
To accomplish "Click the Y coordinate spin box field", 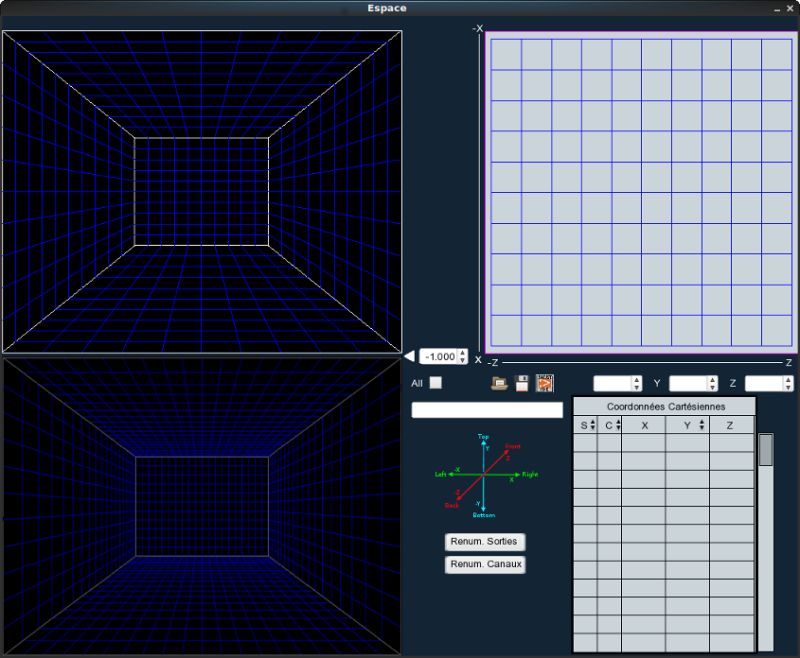I will click(x=688, y=383).
